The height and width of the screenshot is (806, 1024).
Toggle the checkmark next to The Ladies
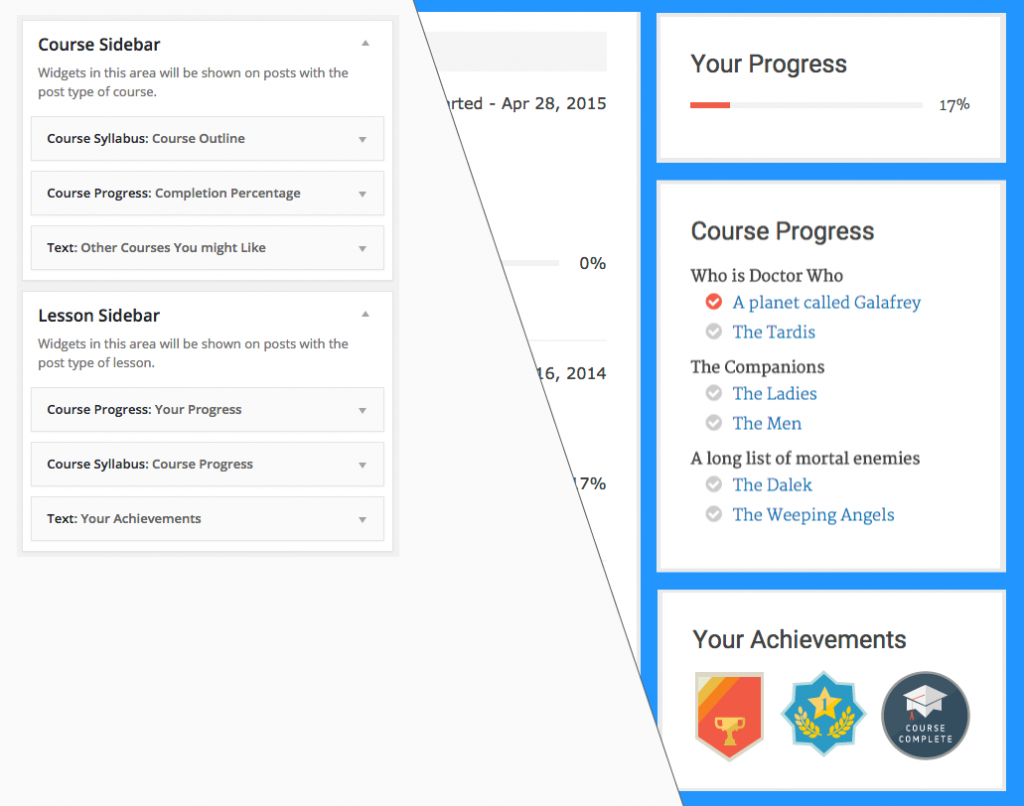[713, 393]
